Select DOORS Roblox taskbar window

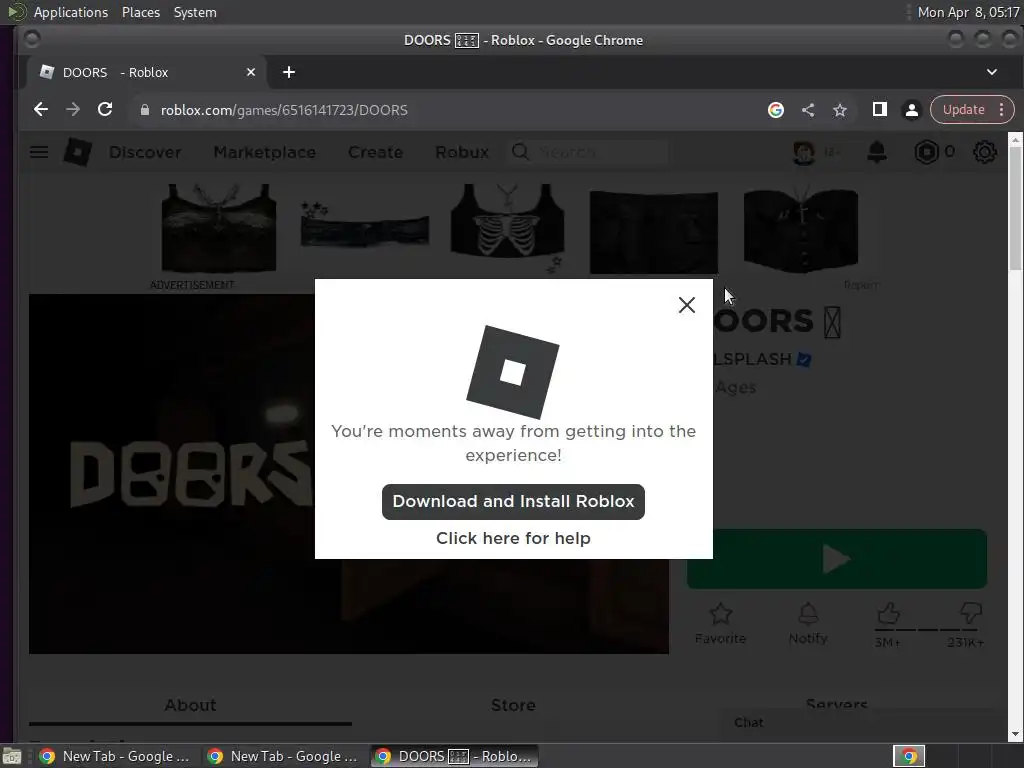pos(455,756)
